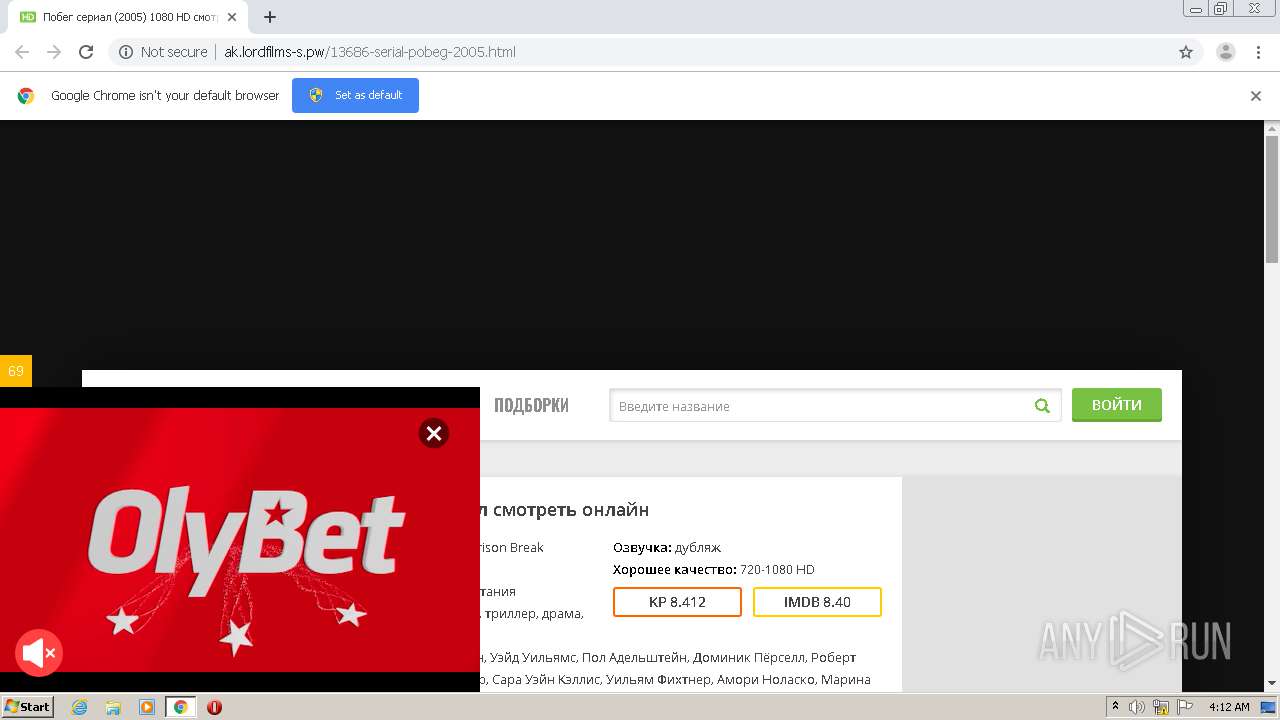Click the yellow 69 counter badge

pyautogui.click(x=16, y=371)
